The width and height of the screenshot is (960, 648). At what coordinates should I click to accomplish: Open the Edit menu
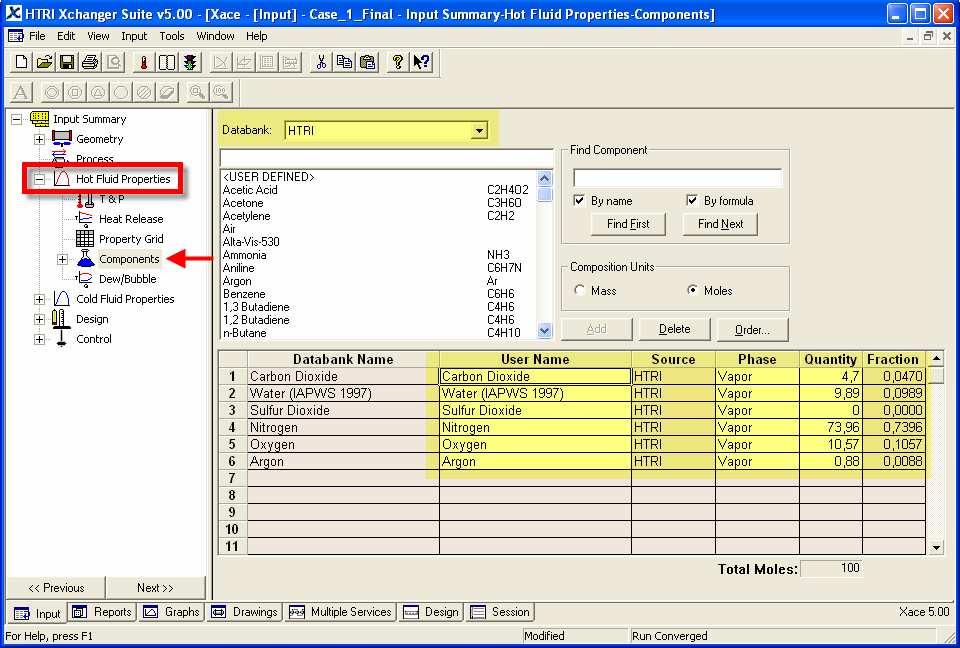66,36
